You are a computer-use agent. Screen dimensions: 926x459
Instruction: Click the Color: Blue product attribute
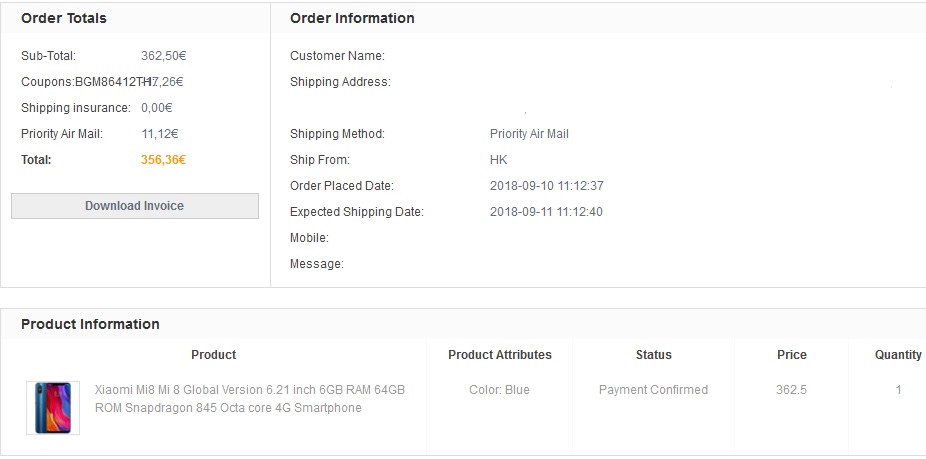coord(499,390)
